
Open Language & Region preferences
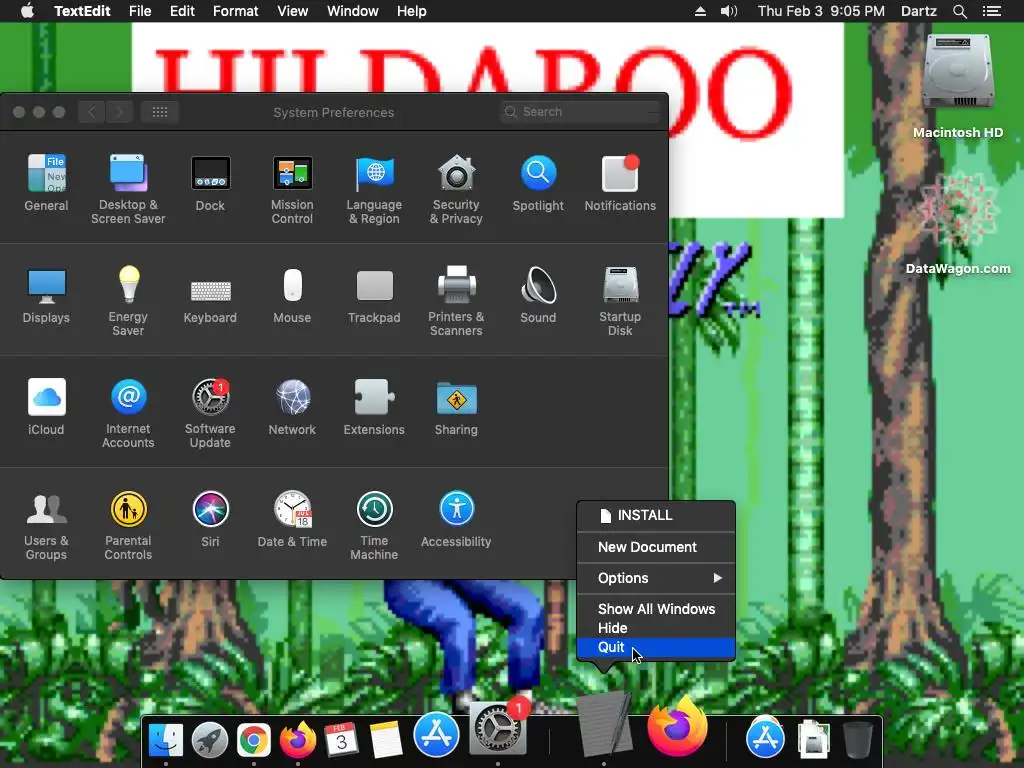pos(374,189)
